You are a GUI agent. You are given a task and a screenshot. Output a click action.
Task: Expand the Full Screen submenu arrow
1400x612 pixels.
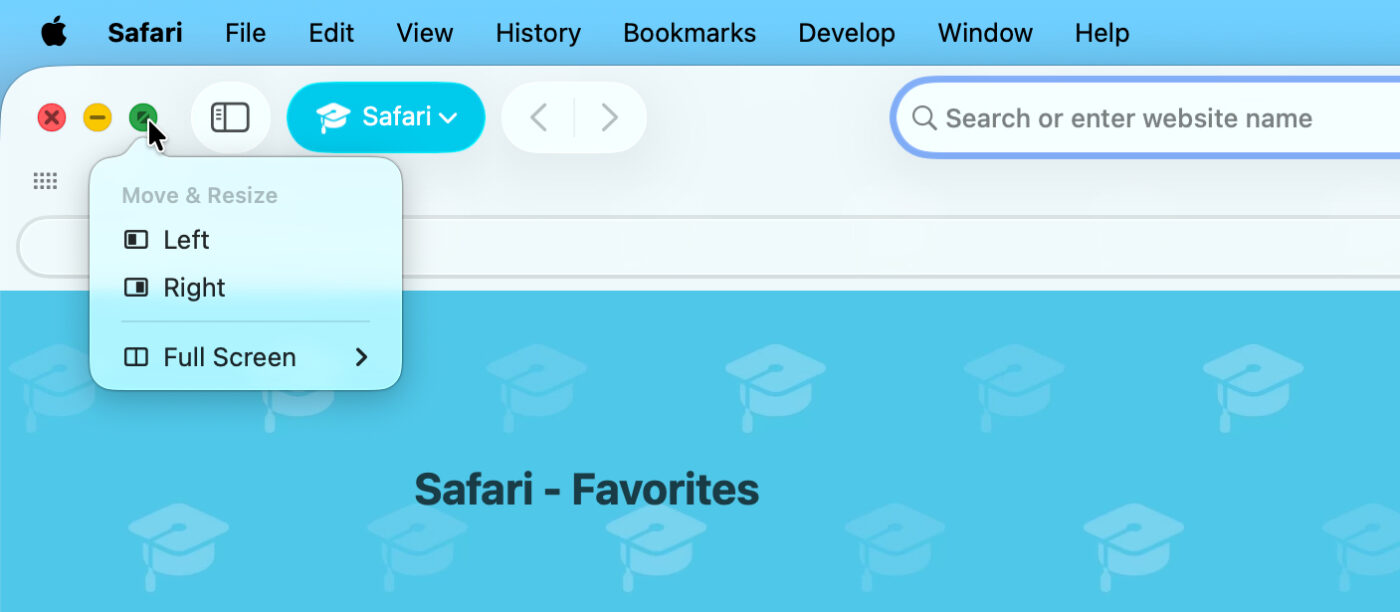[362, 357]
